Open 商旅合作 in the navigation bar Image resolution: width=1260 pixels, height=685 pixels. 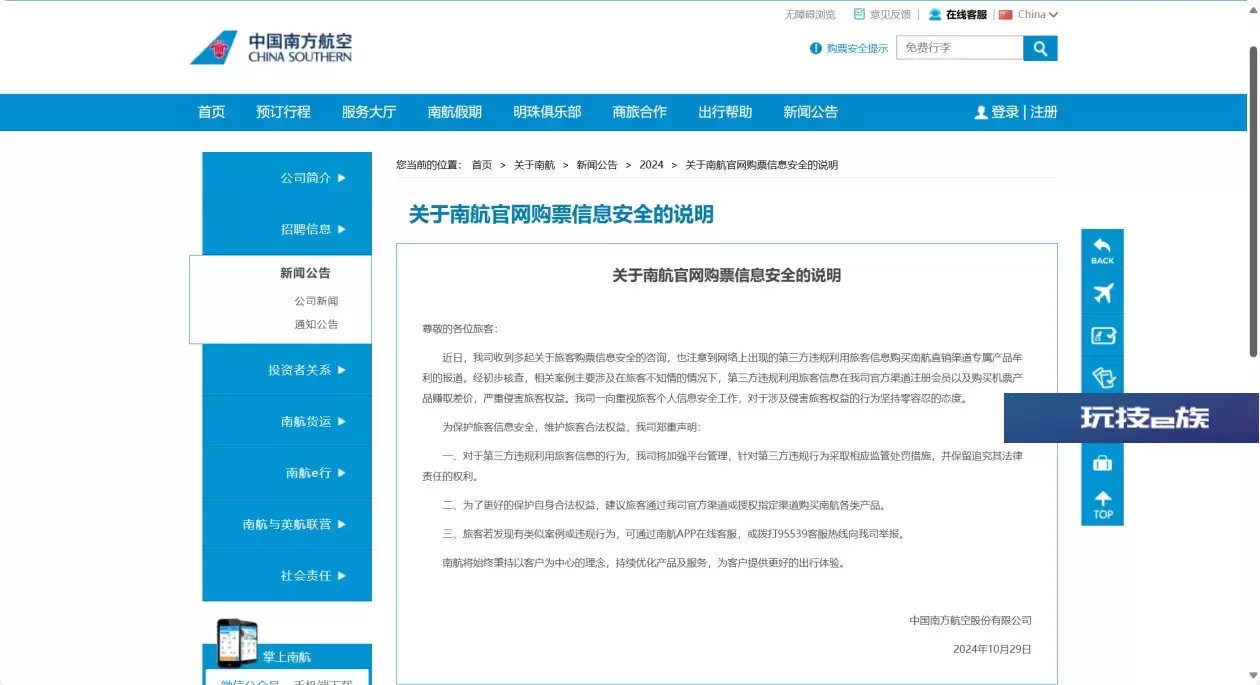coord(640,112)
